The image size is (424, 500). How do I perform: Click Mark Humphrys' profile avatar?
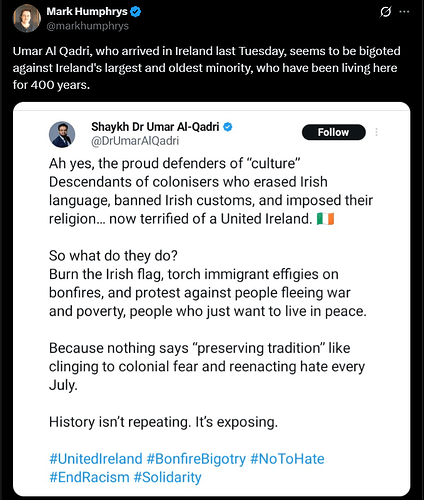coord(27,18)
